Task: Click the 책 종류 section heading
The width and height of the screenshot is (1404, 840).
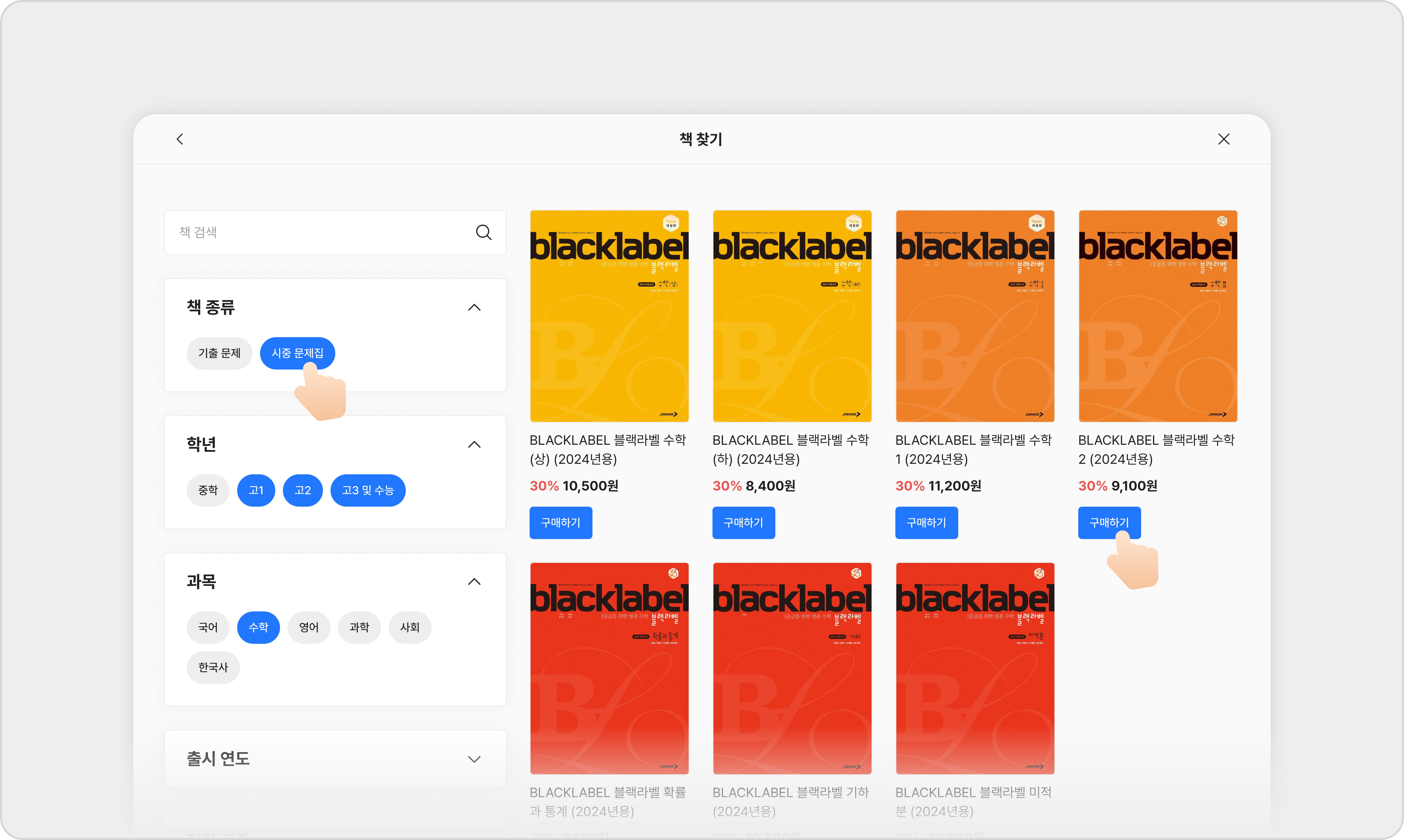Action: [211, 307]
